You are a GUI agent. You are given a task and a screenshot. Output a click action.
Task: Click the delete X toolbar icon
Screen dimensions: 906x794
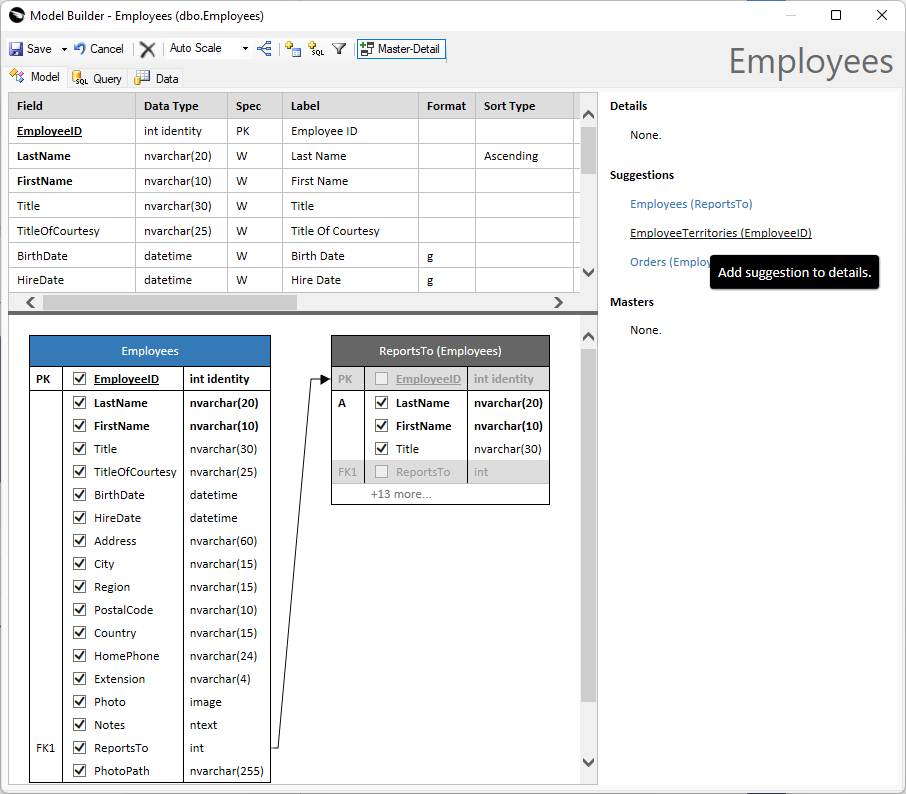click(x=145, y=48)
